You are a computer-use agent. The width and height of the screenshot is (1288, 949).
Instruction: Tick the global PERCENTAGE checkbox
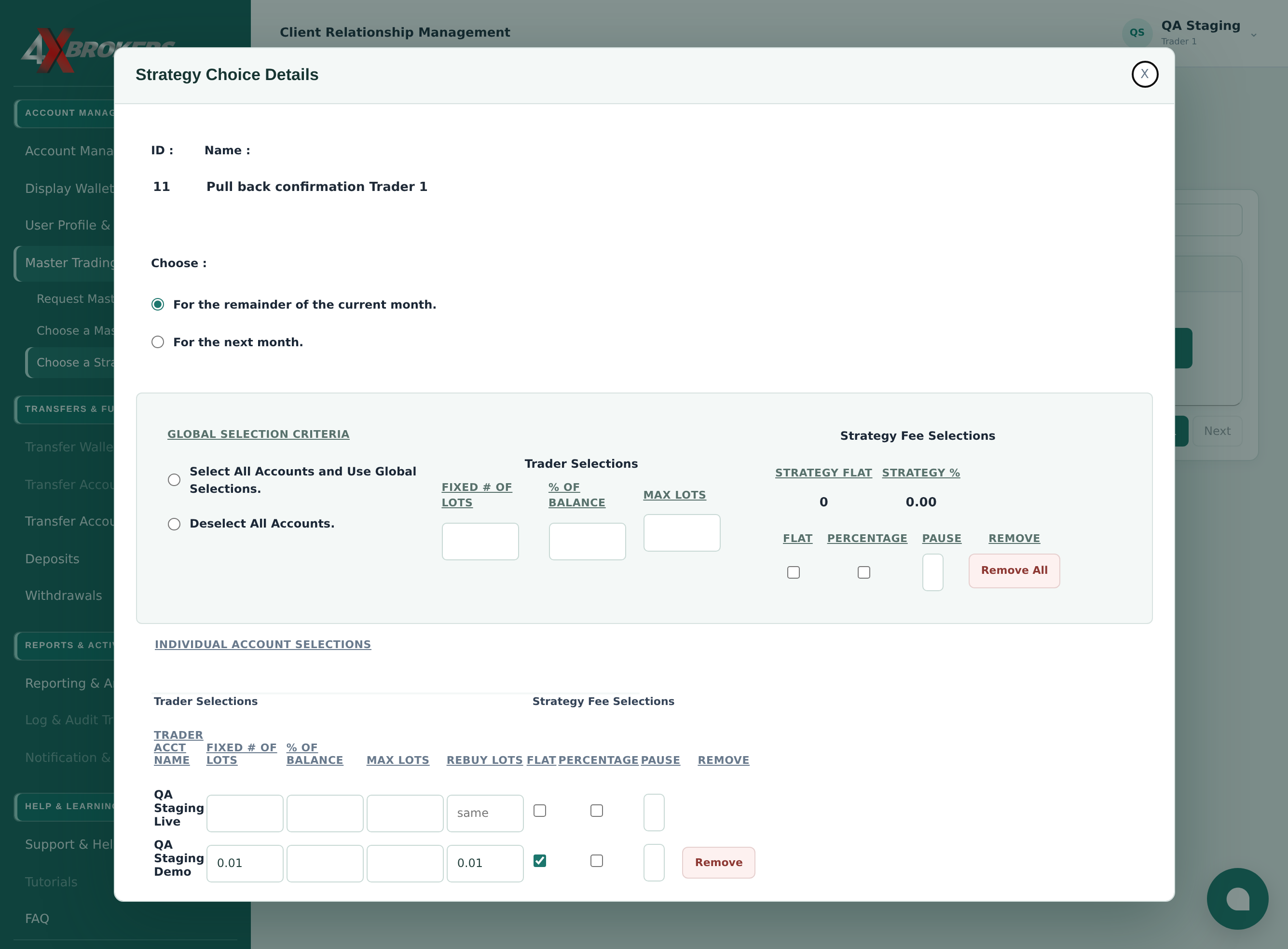coord(863,572)
